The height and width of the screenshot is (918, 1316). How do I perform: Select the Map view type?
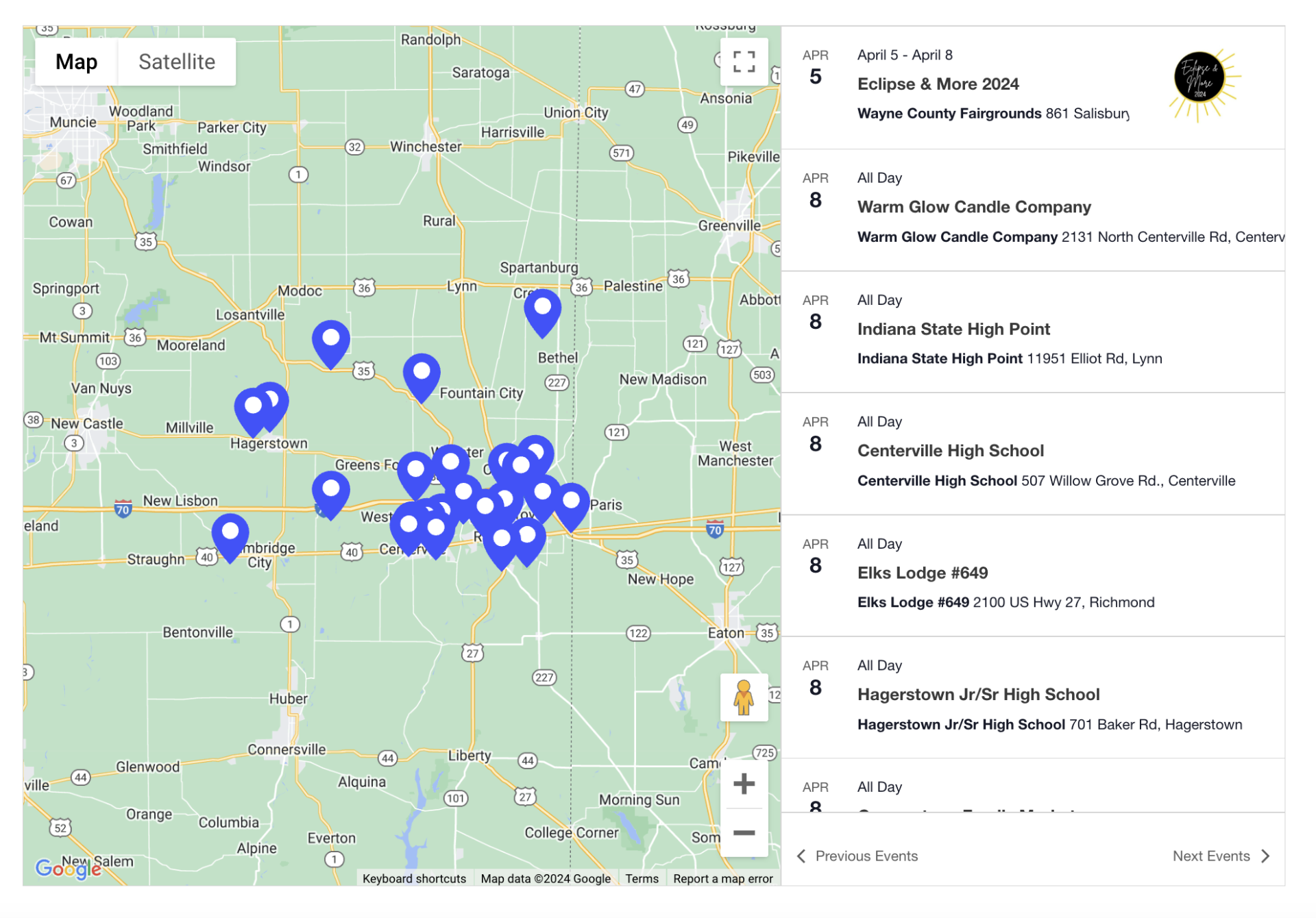coord(76,62)
